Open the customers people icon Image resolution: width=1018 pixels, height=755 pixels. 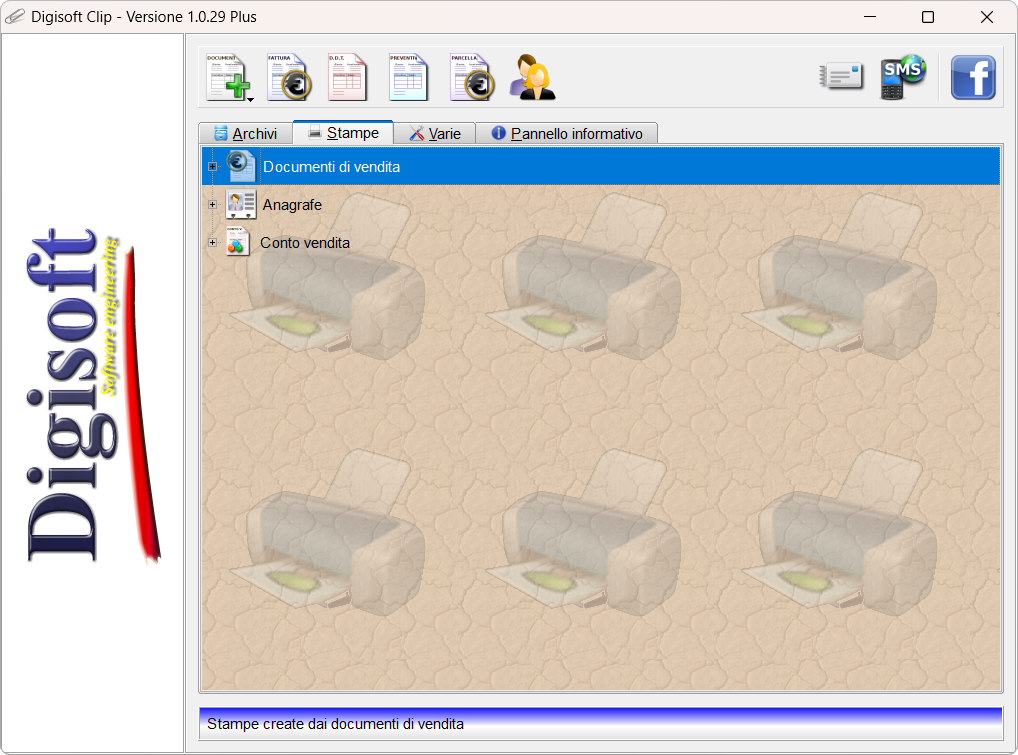click(x=532, y=77)
